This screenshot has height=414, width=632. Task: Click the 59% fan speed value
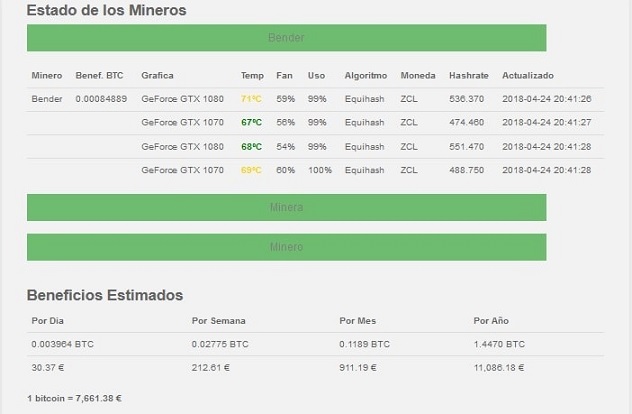click(x=285, y=99)
